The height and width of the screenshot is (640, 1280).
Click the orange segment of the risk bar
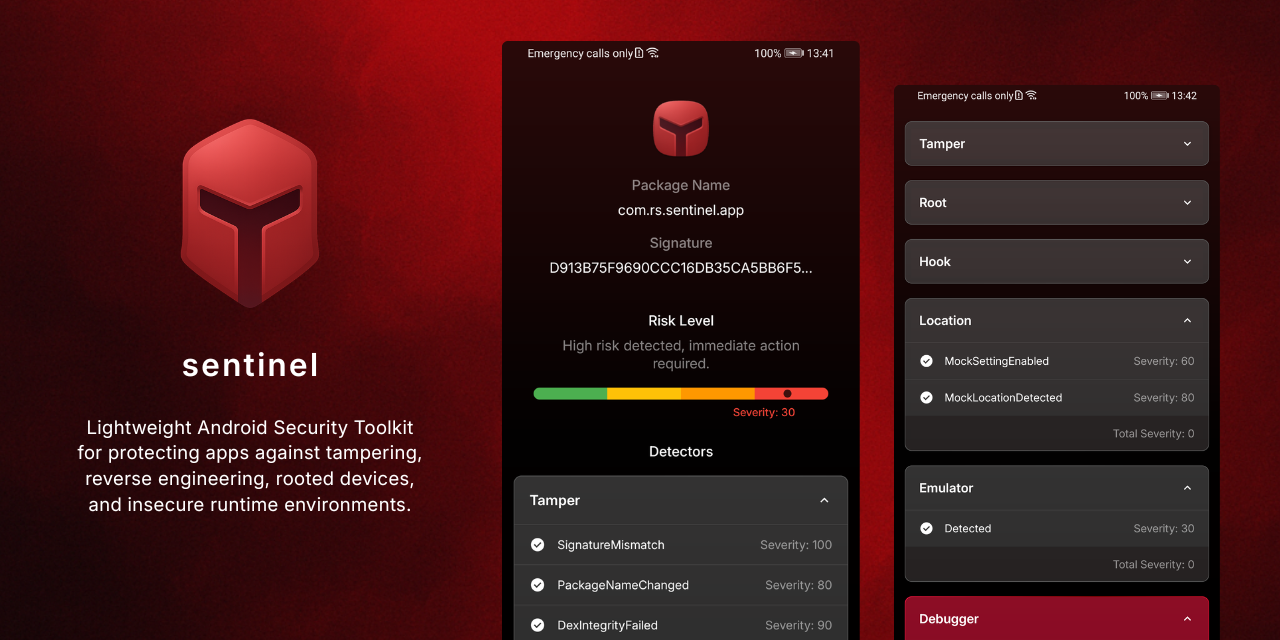(x=718, y=394)
